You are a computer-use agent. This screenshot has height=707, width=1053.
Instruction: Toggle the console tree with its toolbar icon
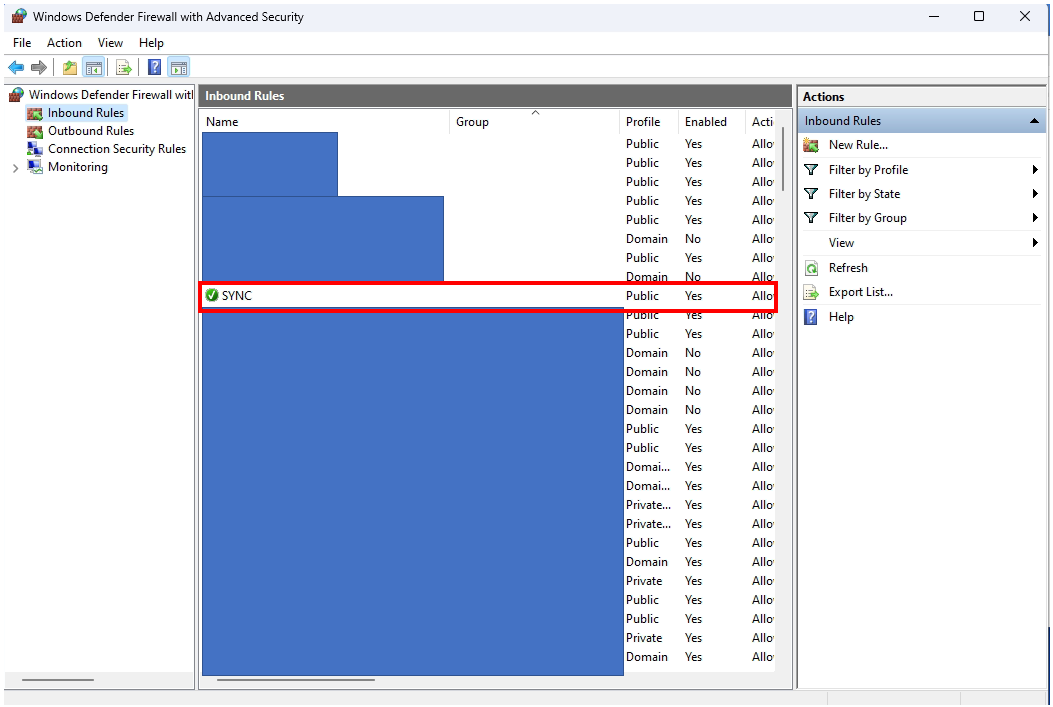(93, 67)
